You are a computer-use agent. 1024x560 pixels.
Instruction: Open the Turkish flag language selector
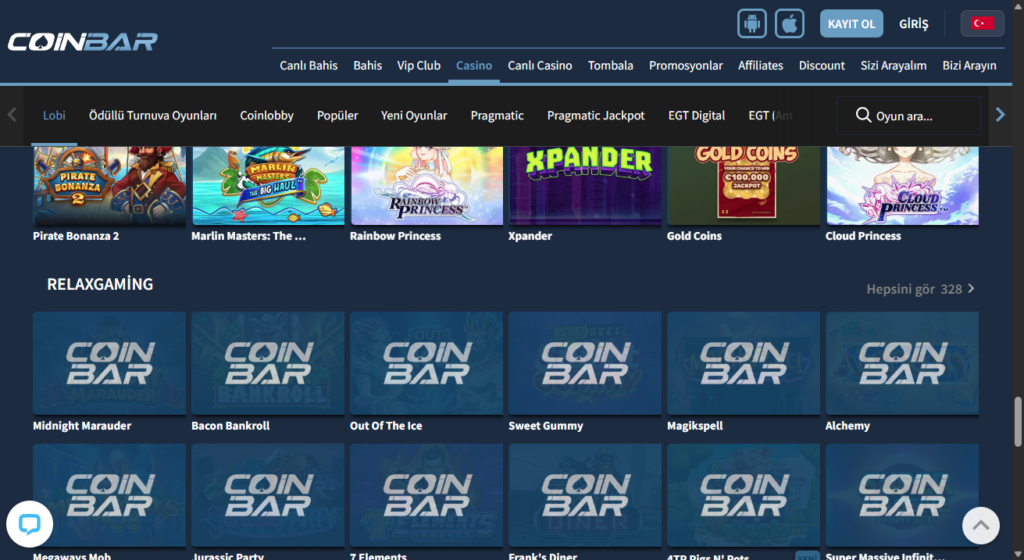point(982,23)
